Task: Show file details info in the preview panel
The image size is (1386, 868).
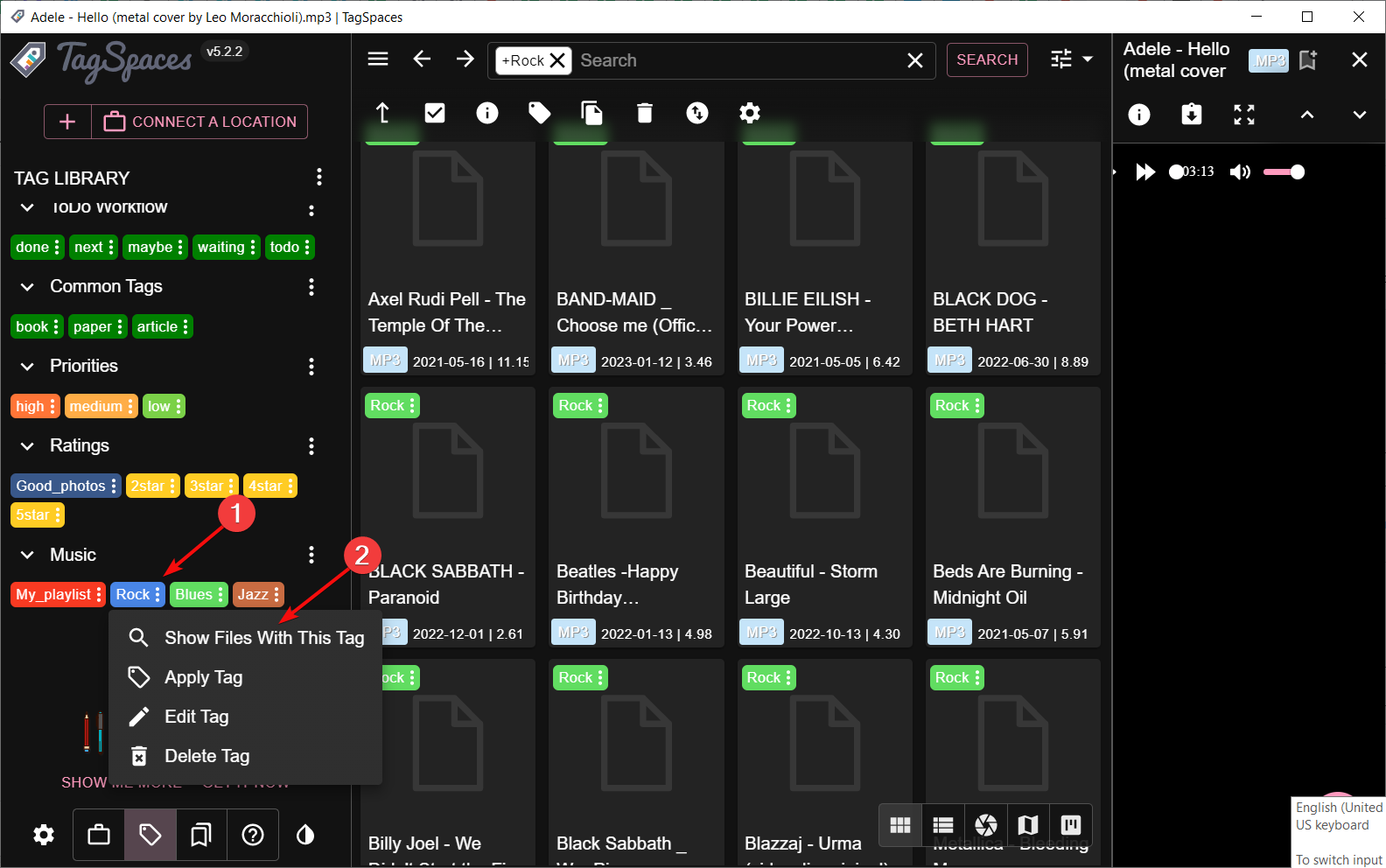Action: tap(1139, 115)
